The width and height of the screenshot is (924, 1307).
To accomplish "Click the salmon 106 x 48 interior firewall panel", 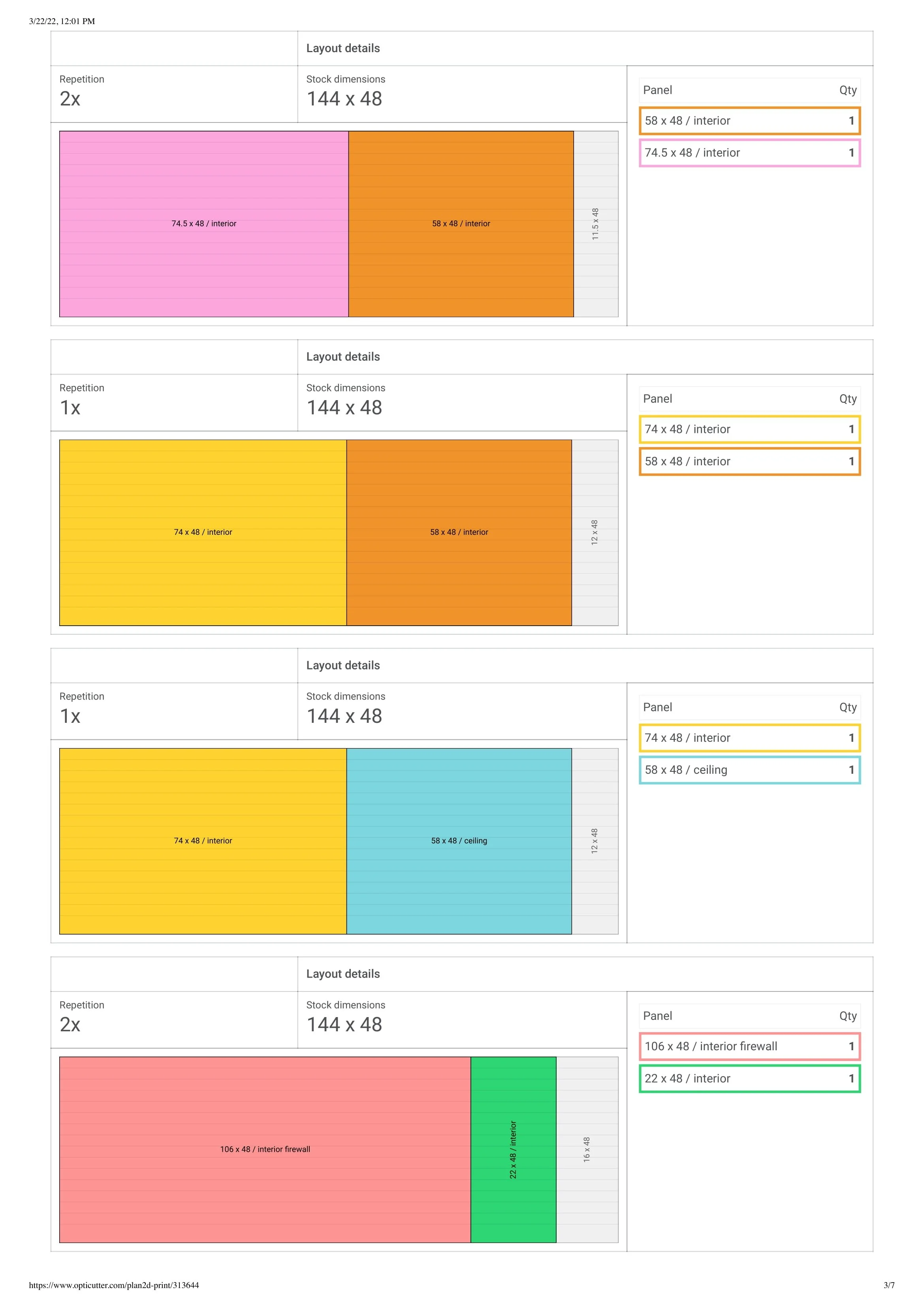I will tap(265, 1149).
